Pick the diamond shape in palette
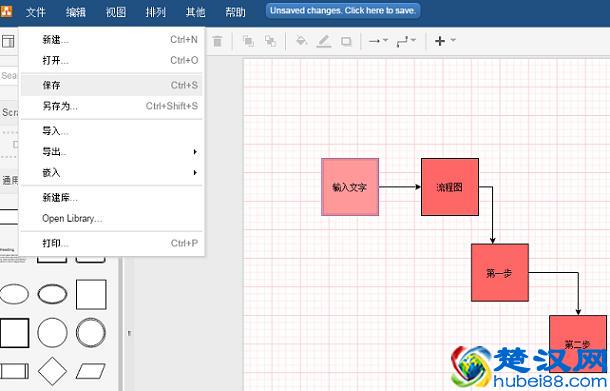Screen dimensions: 610x391 tap(52, 371)
